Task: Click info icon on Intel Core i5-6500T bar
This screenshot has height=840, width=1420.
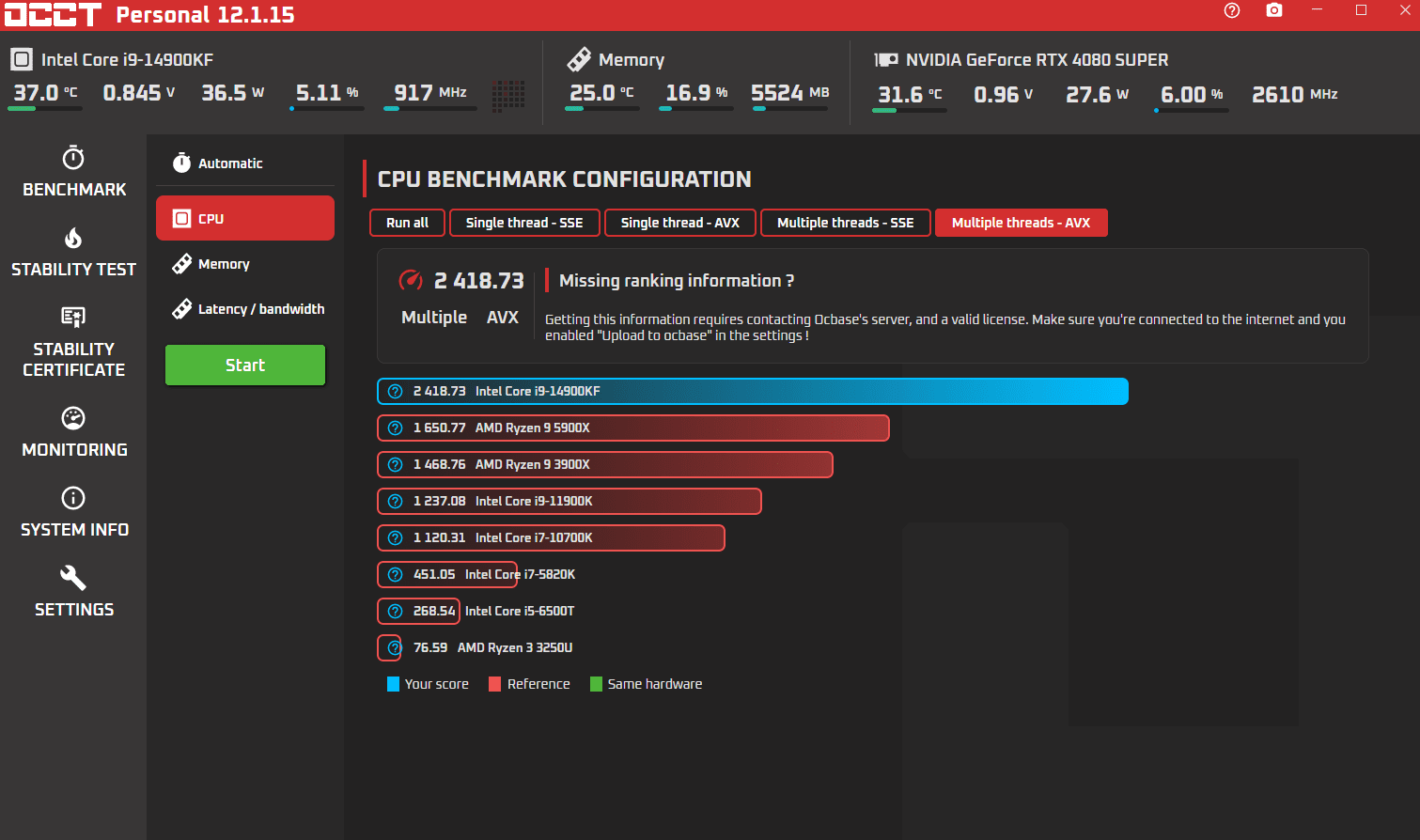Action: click(396, 612)
